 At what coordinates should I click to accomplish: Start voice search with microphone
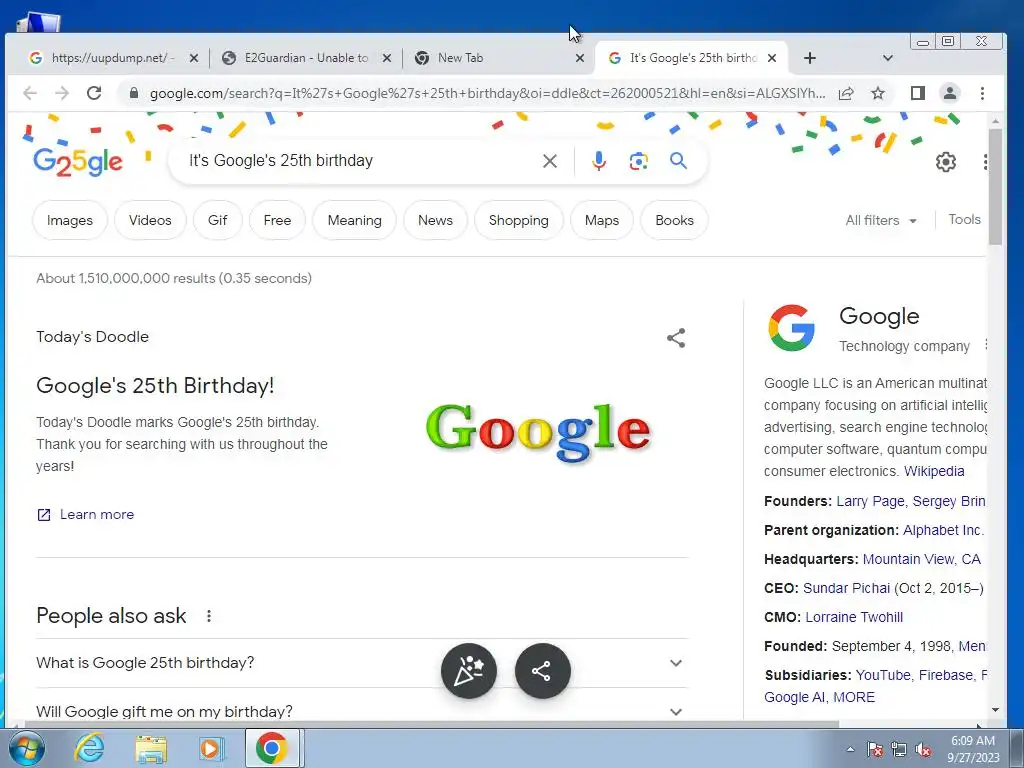599,161
